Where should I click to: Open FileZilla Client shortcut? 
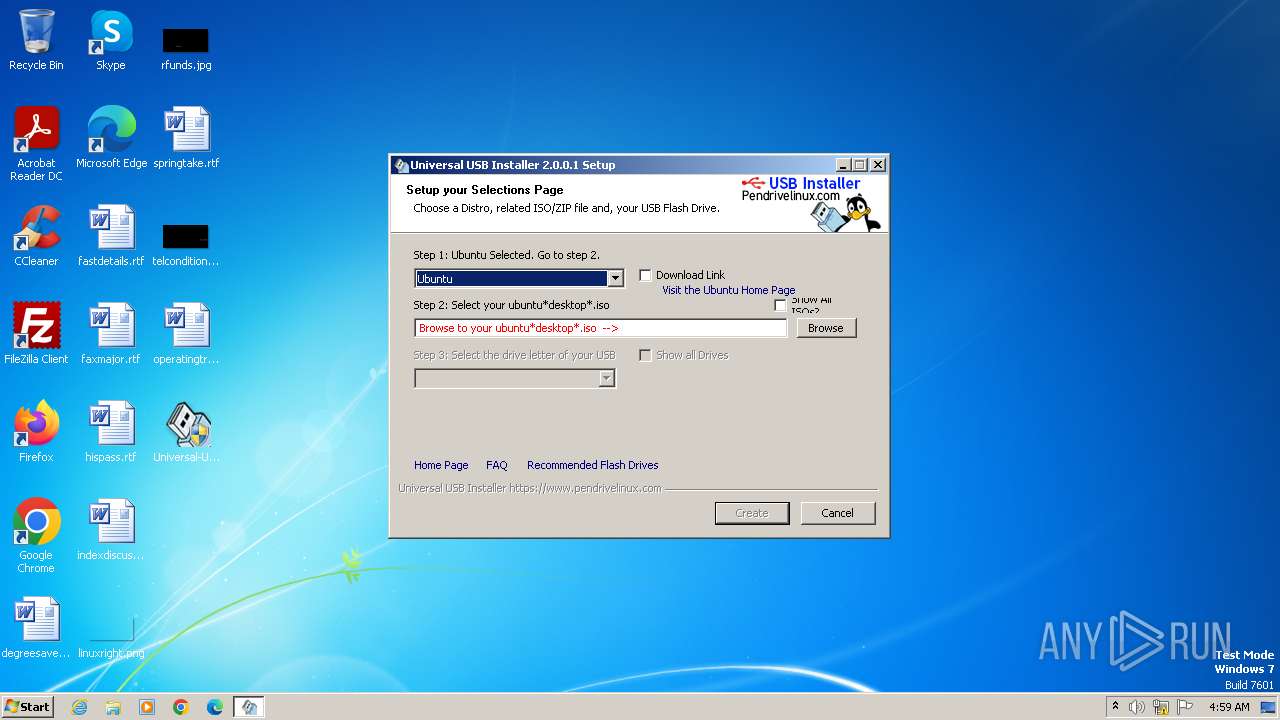pyautogui.click(x=36, y=334)
